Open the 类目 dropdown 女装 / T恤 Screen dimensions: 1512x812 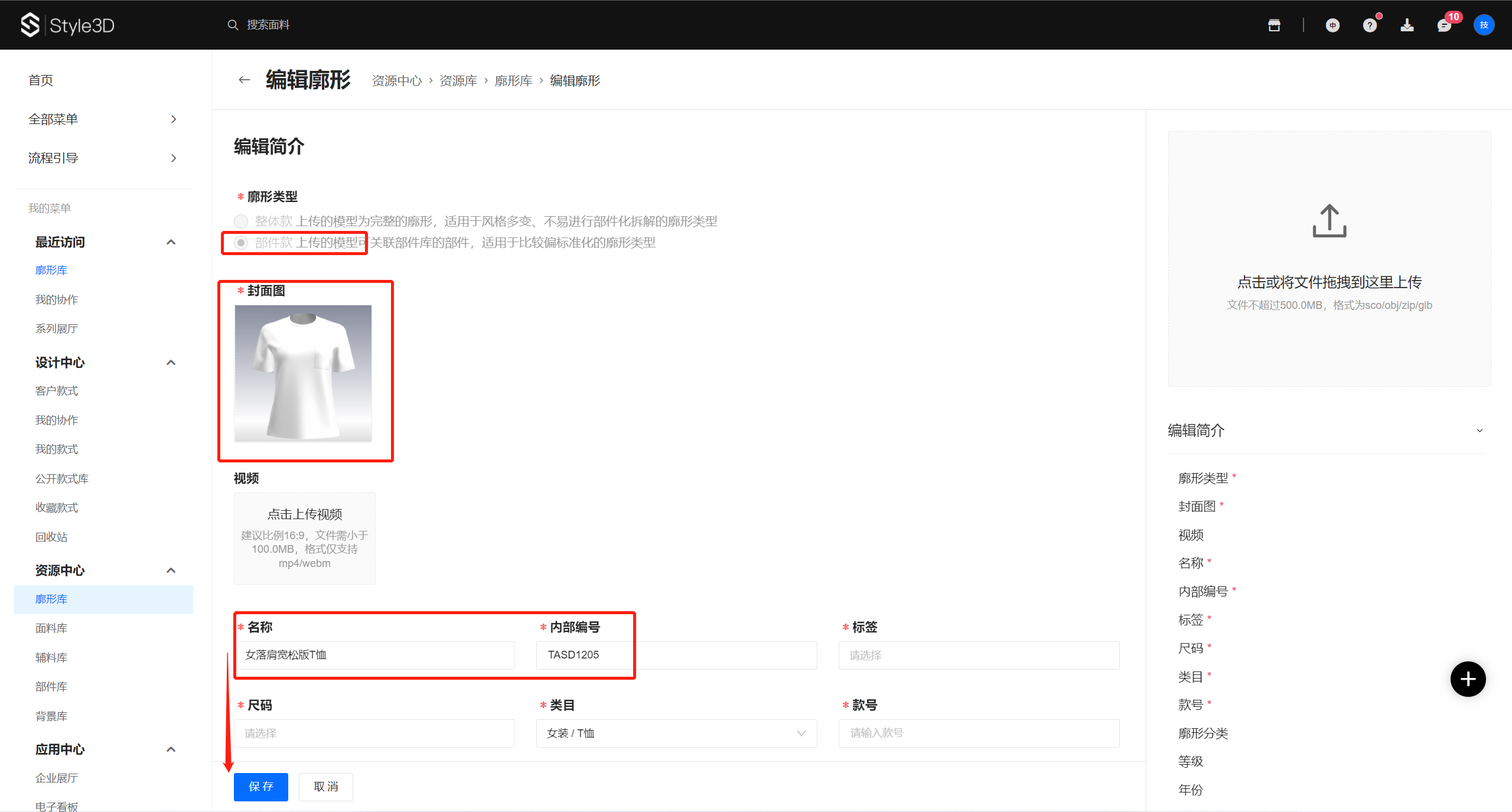[x=676, y=733]
